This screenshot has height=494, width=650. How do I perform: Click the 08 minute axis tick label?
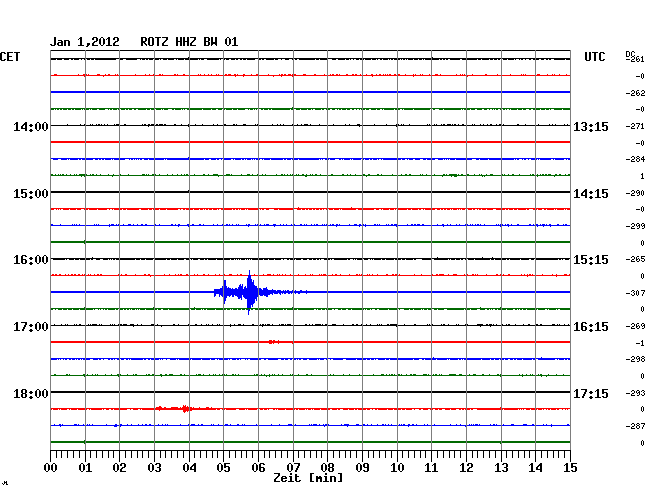click(327, 467)
